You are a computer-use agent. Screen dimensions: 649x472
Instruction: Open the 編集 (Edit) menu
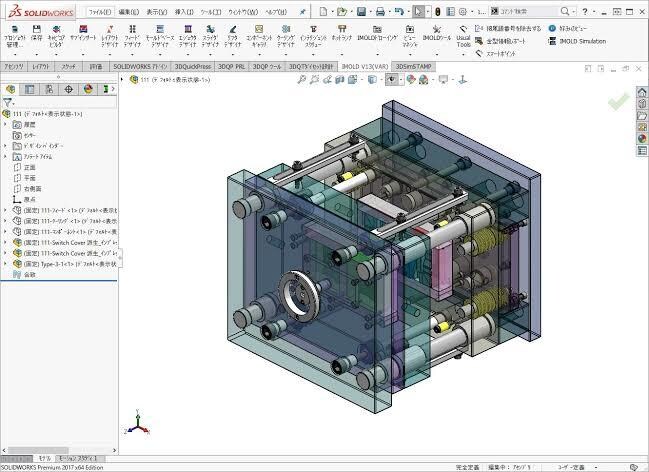coord(129,12)
